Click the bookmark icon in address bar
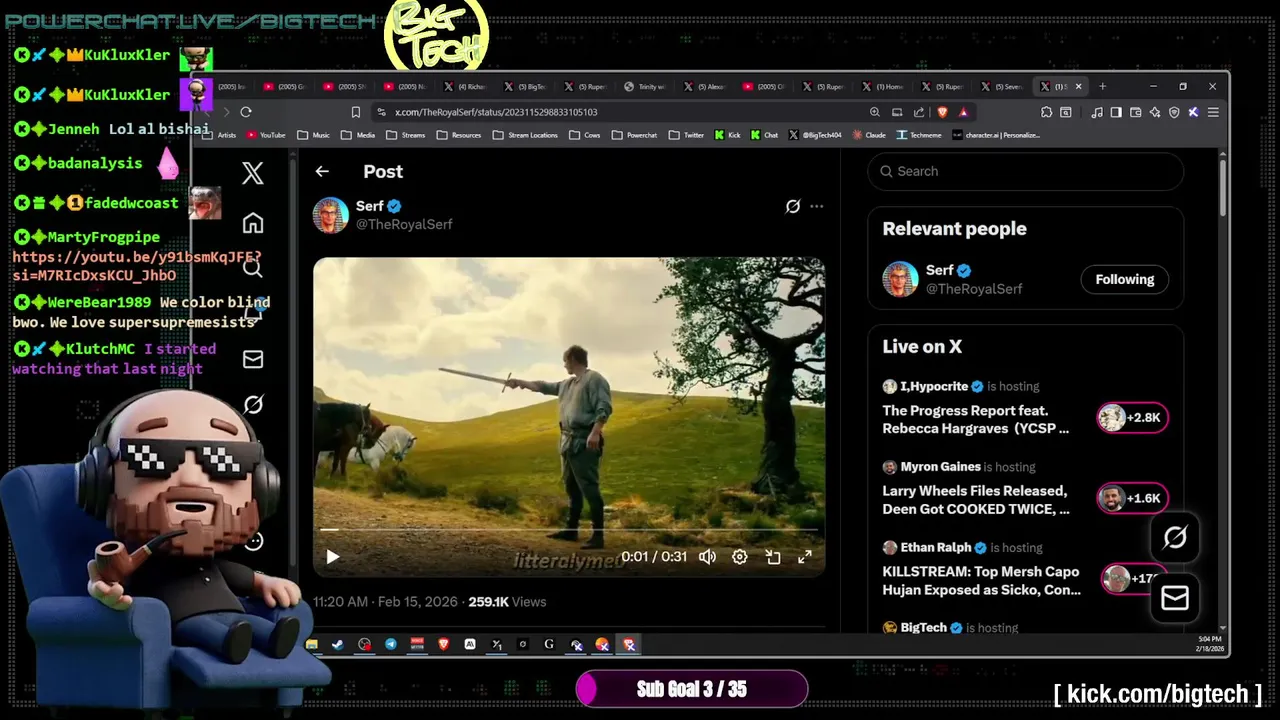Screen dimensions: 1280x720 pos(355,112)
